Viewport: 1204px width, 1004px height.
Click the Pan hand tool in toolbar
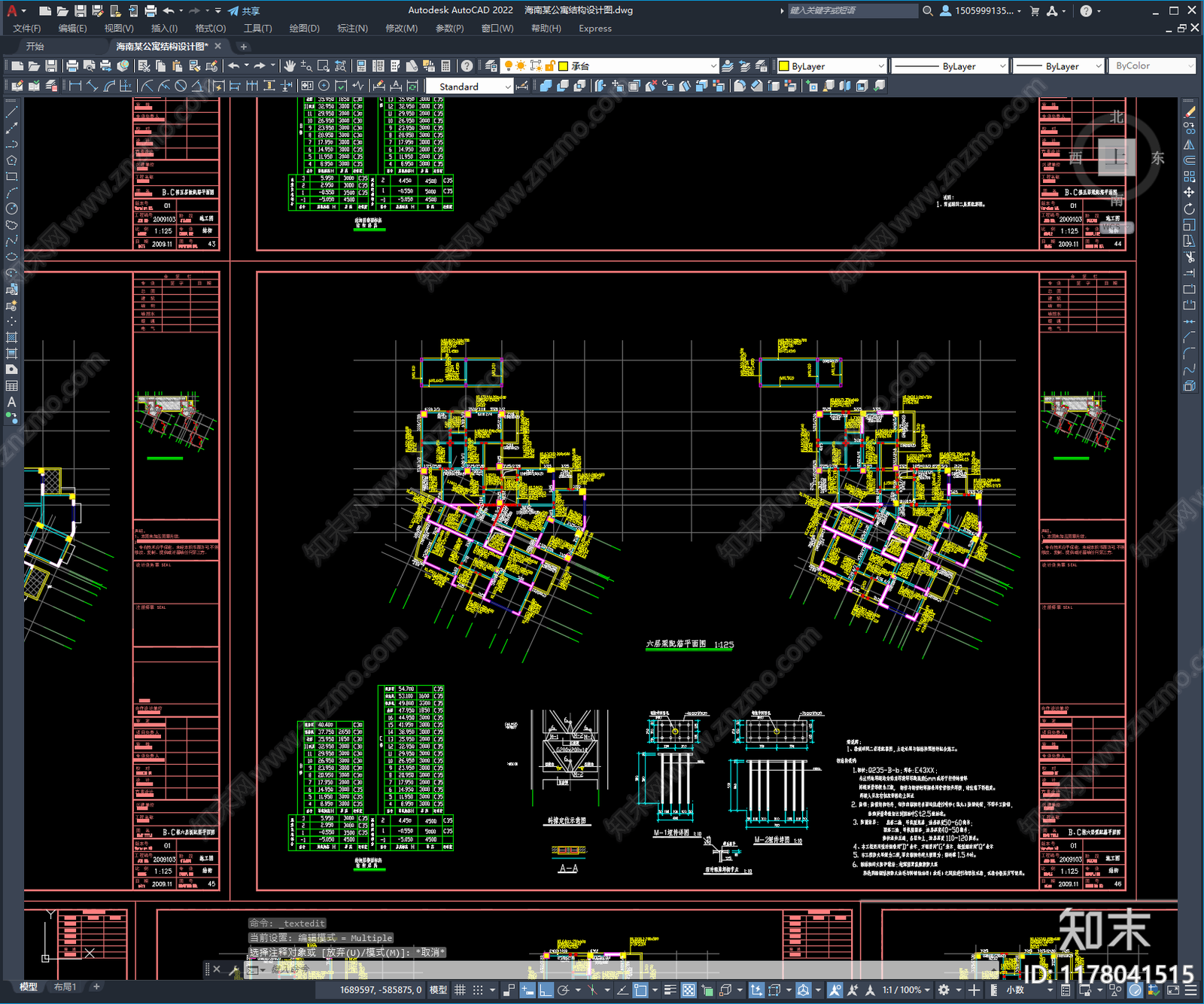coord(290,66)
